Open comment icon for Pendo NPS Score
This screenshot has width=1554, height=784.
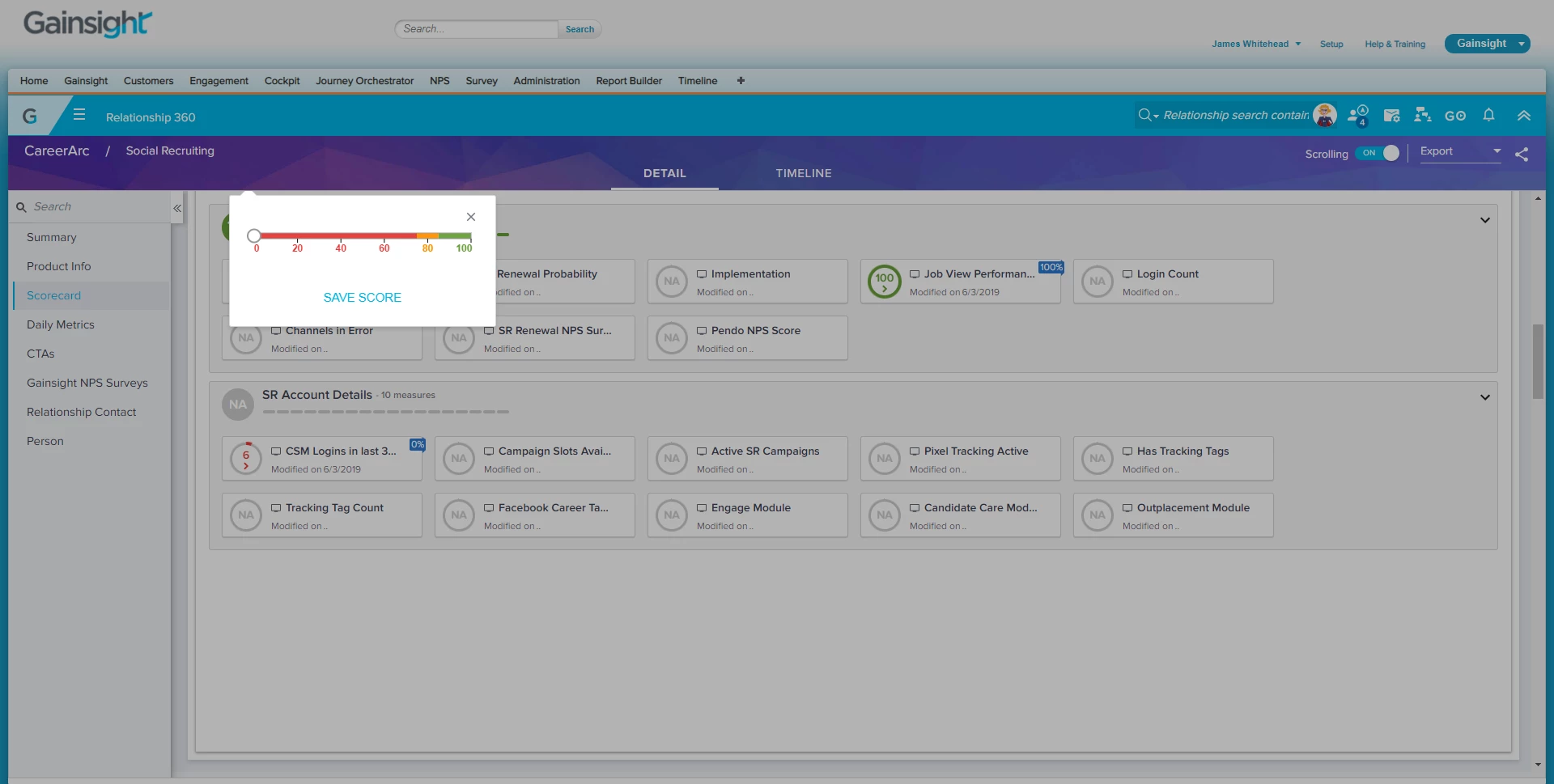(x=702, y=331)
